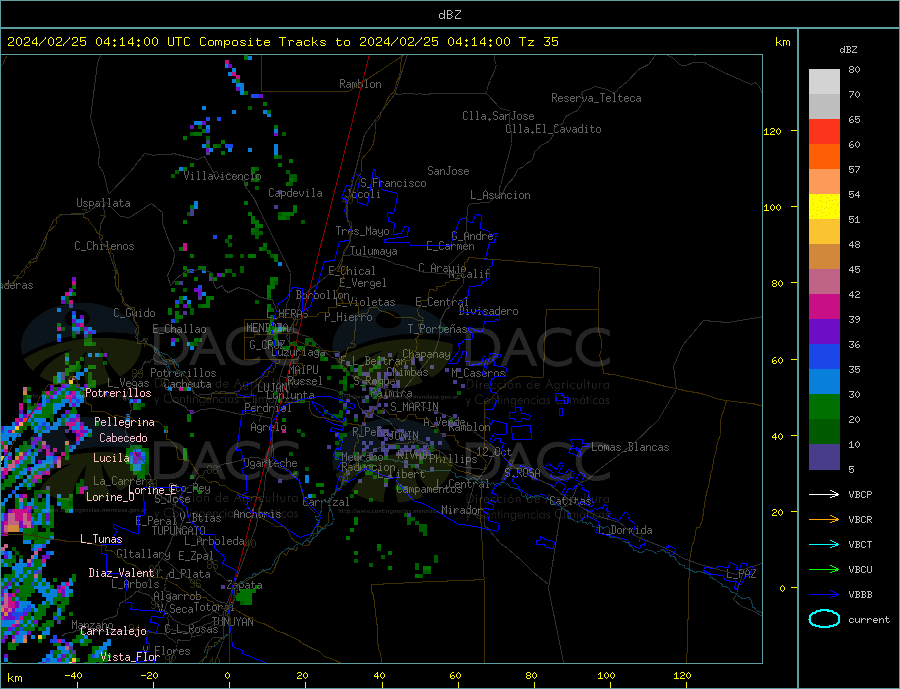This screenshot has height=689, width=900.
Task: Click the cyan VBCT arrow legend icon
Action: coord(824,544)
